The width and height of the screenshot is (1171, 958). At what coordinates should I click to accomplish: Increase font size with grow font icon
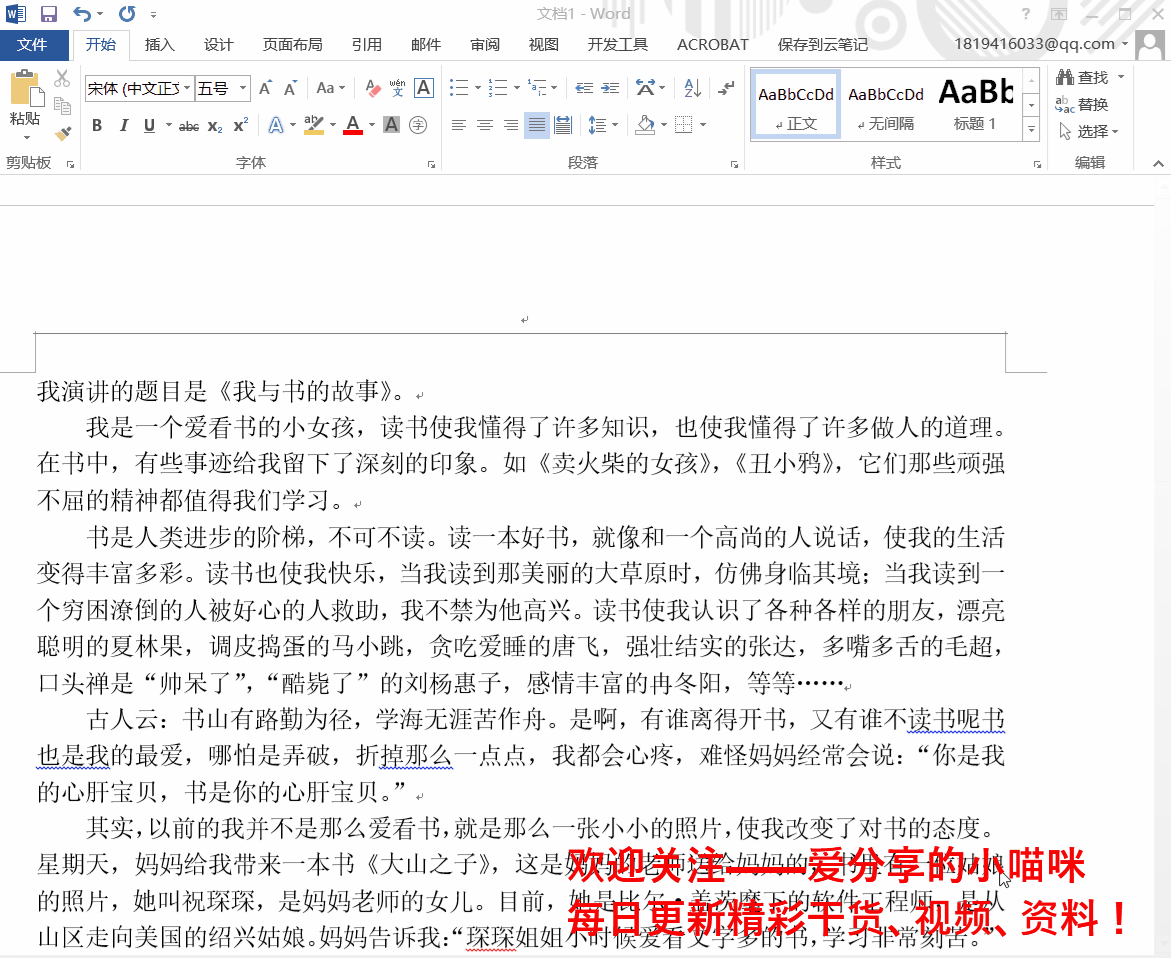tap(265, 88)
